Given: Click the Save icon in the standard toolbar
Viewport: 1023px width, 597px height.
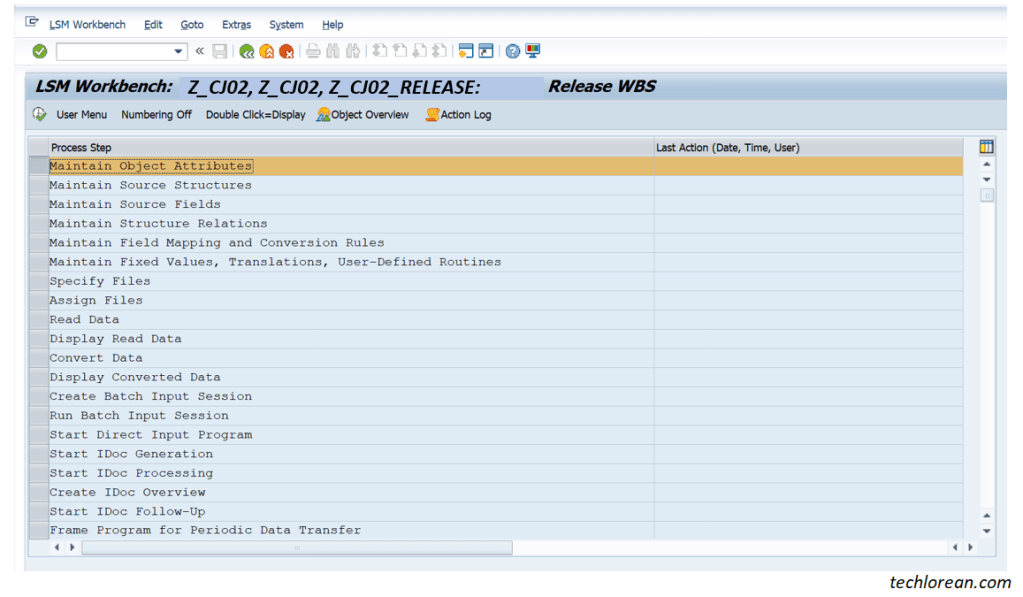Looking at the screenshot, I should coord(221,51).
